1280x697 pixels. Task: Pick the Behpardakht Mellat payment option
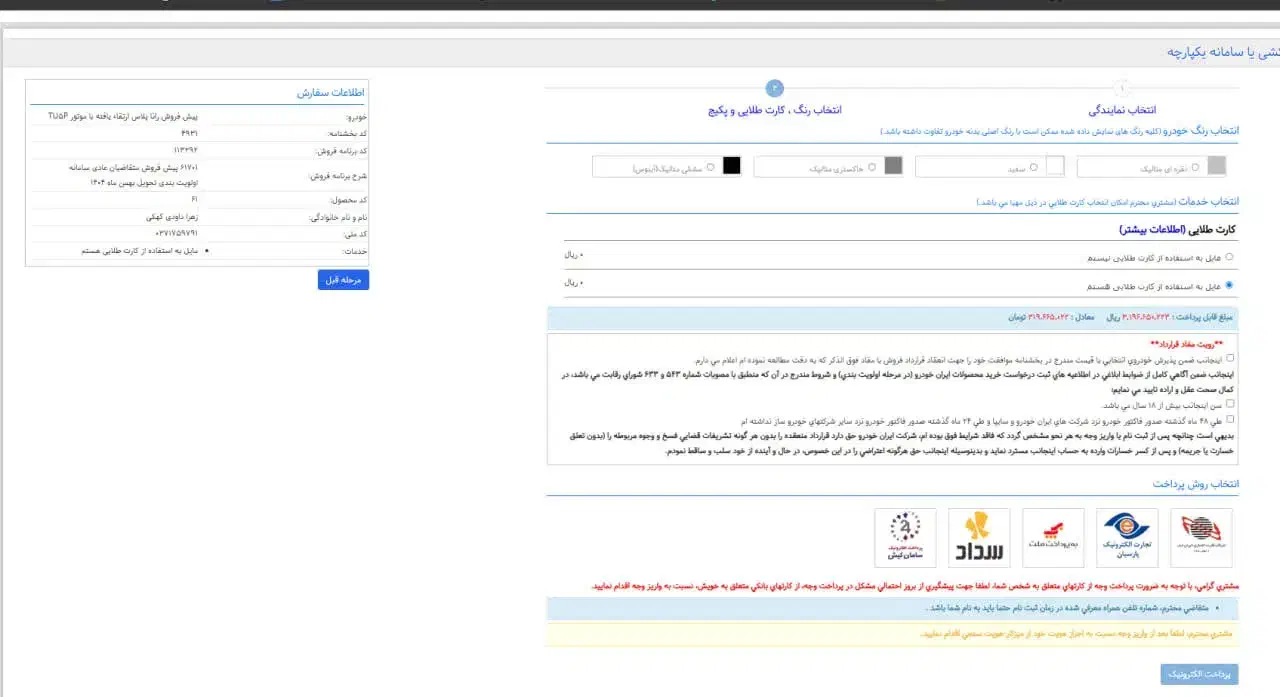coord(1053,537)
